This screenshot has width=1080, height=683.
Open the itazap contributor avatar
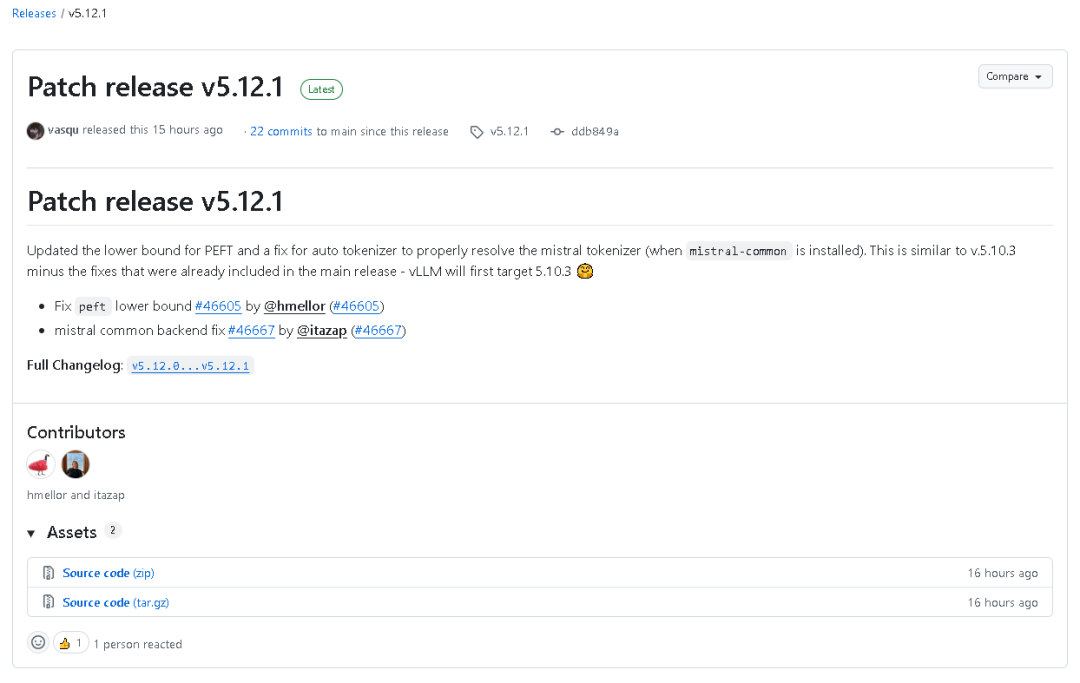(76, 464)
